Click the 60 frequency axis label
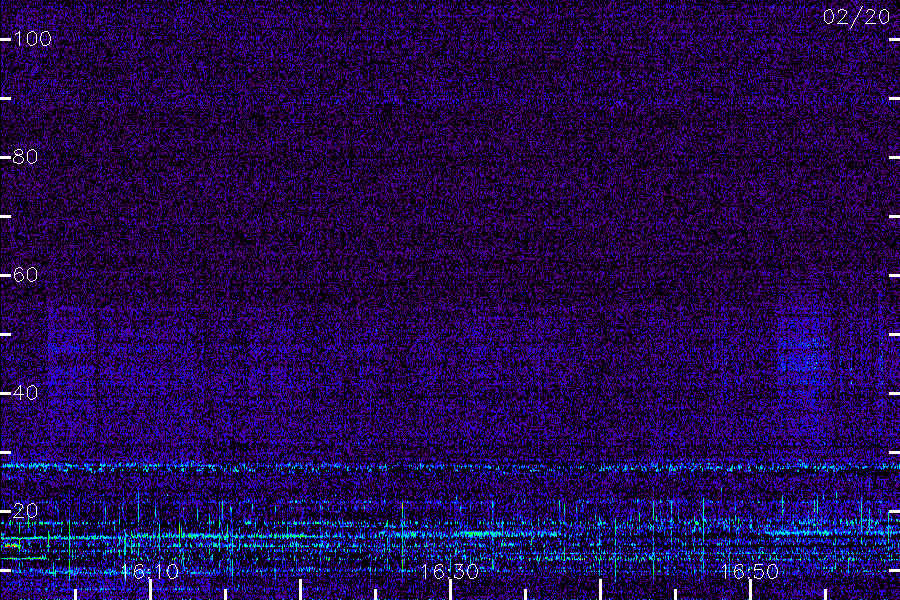The image size is (900, 600). [25, 274]
